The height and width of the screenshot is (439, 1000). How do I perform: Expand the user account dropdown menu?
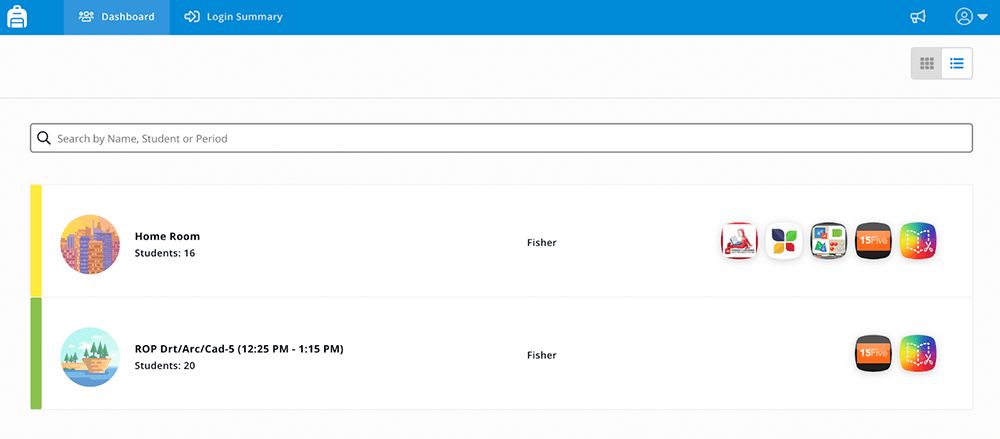(x=970, y=17)
